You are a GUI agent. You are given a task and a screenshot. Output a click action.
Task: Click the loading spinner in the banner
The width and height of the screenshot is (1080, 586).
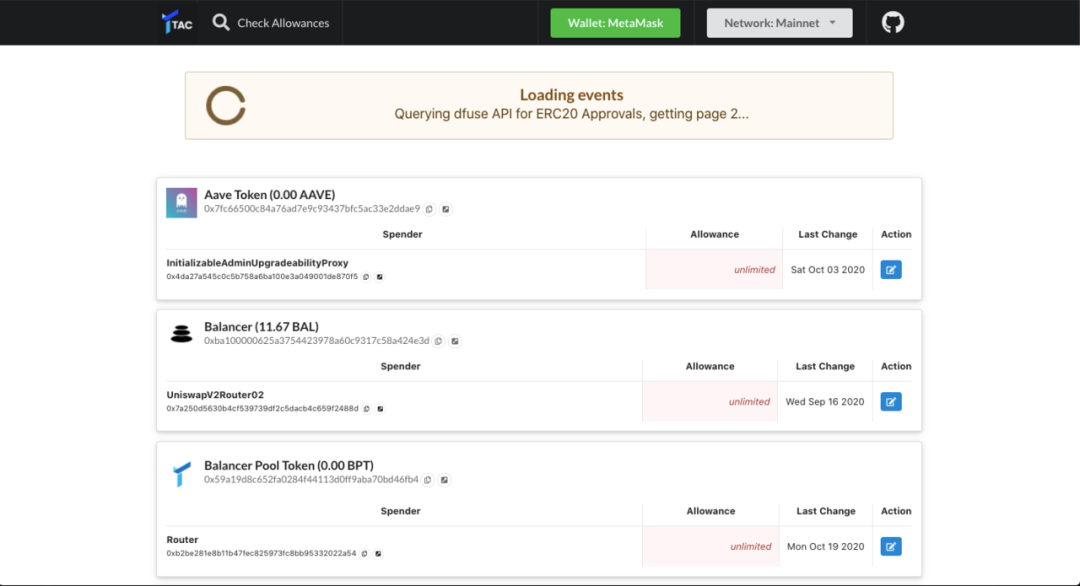click(226, 105)
